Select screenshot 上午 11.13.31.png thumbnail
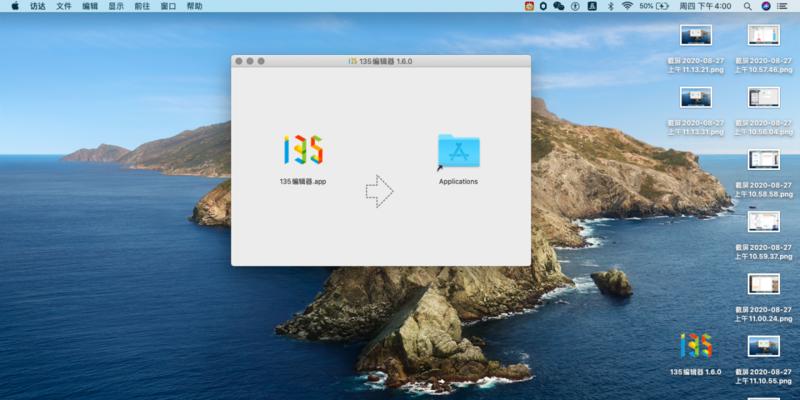 click(696, 97)
